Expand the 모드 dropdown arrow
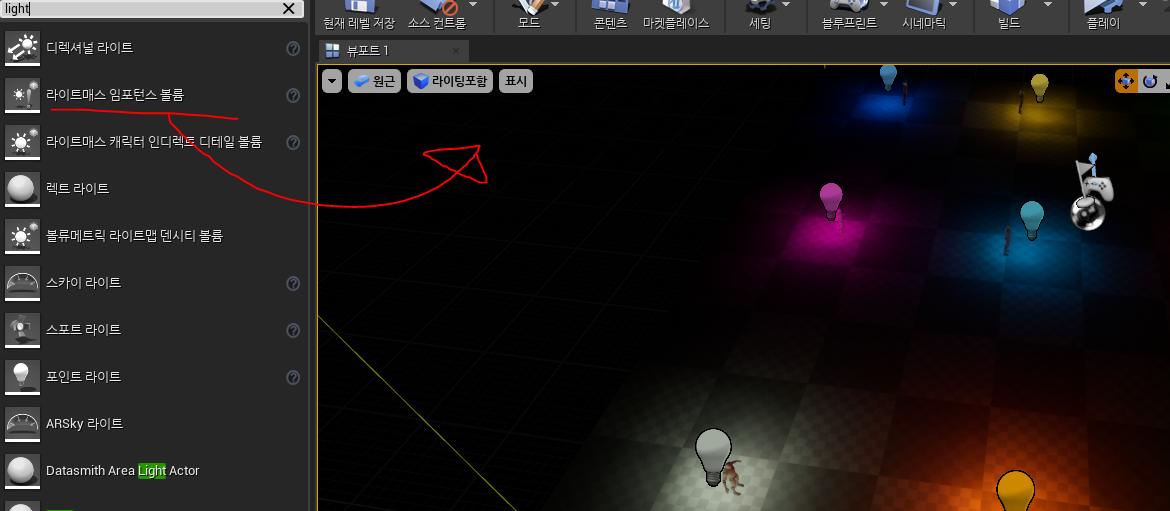Viewport: 1170px width, 511px height. click(555, 4)
